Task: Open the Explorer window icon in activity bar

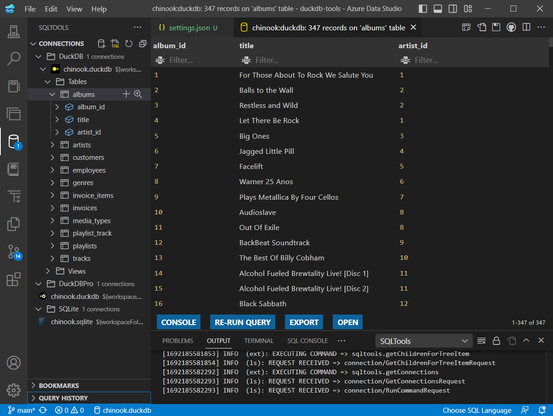Action: coord(13,114)
